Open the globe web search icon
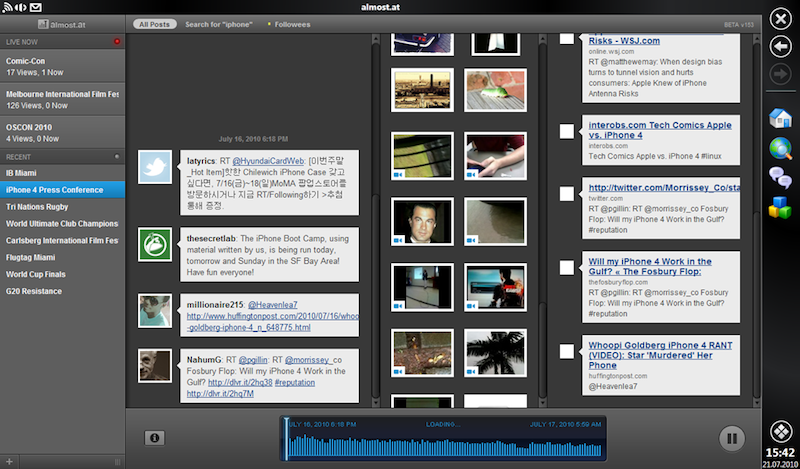 (780, 149)
